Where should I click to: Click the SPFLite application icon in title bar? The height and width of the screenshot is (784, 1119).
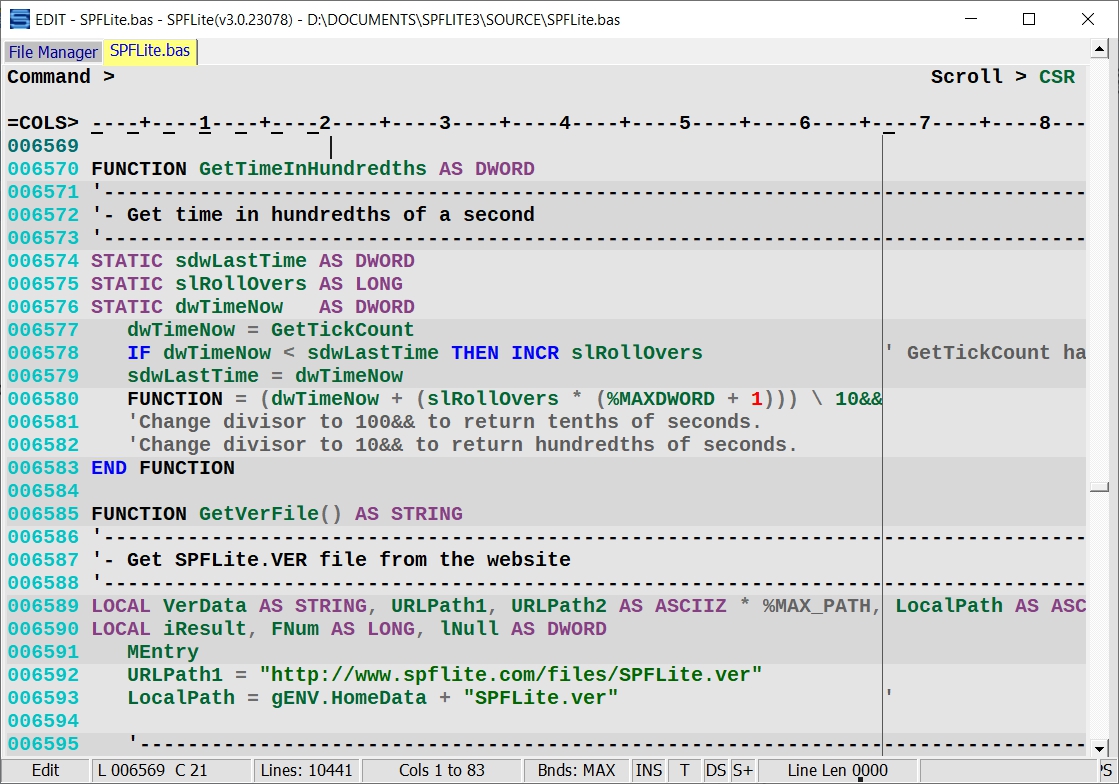coord(19,19)
